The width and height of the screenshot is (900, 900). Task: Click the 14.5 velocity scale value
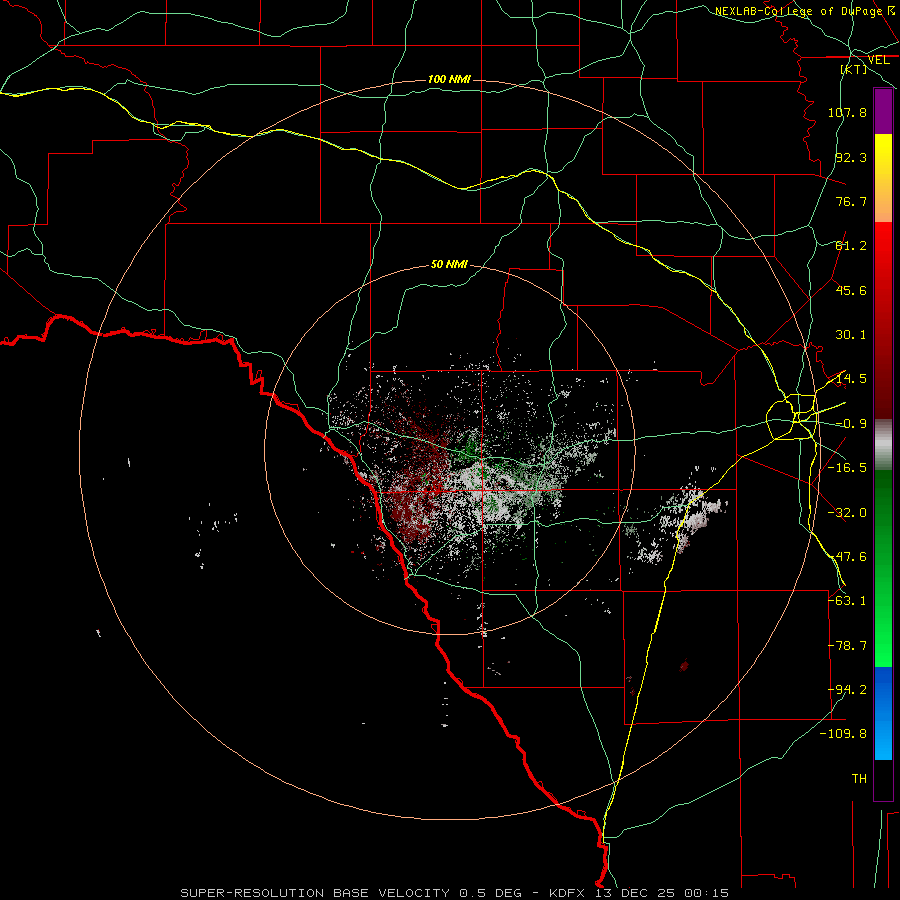(851, 379)
